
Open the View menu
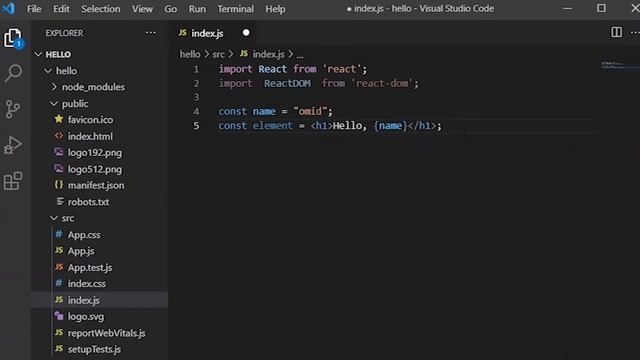[x=142, y=9]
